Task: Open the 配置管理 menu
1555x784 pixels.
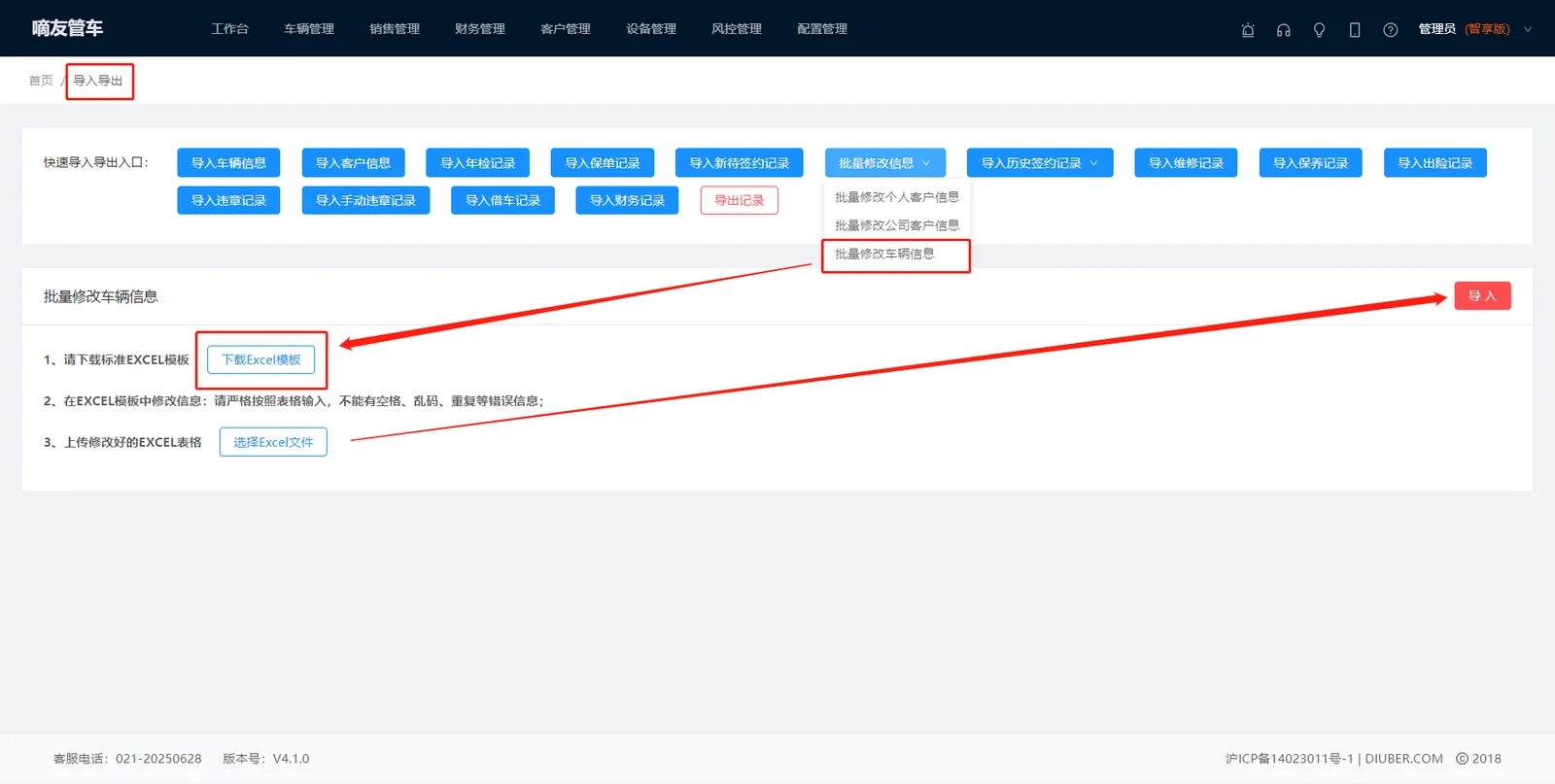Action: coord(822,29)
